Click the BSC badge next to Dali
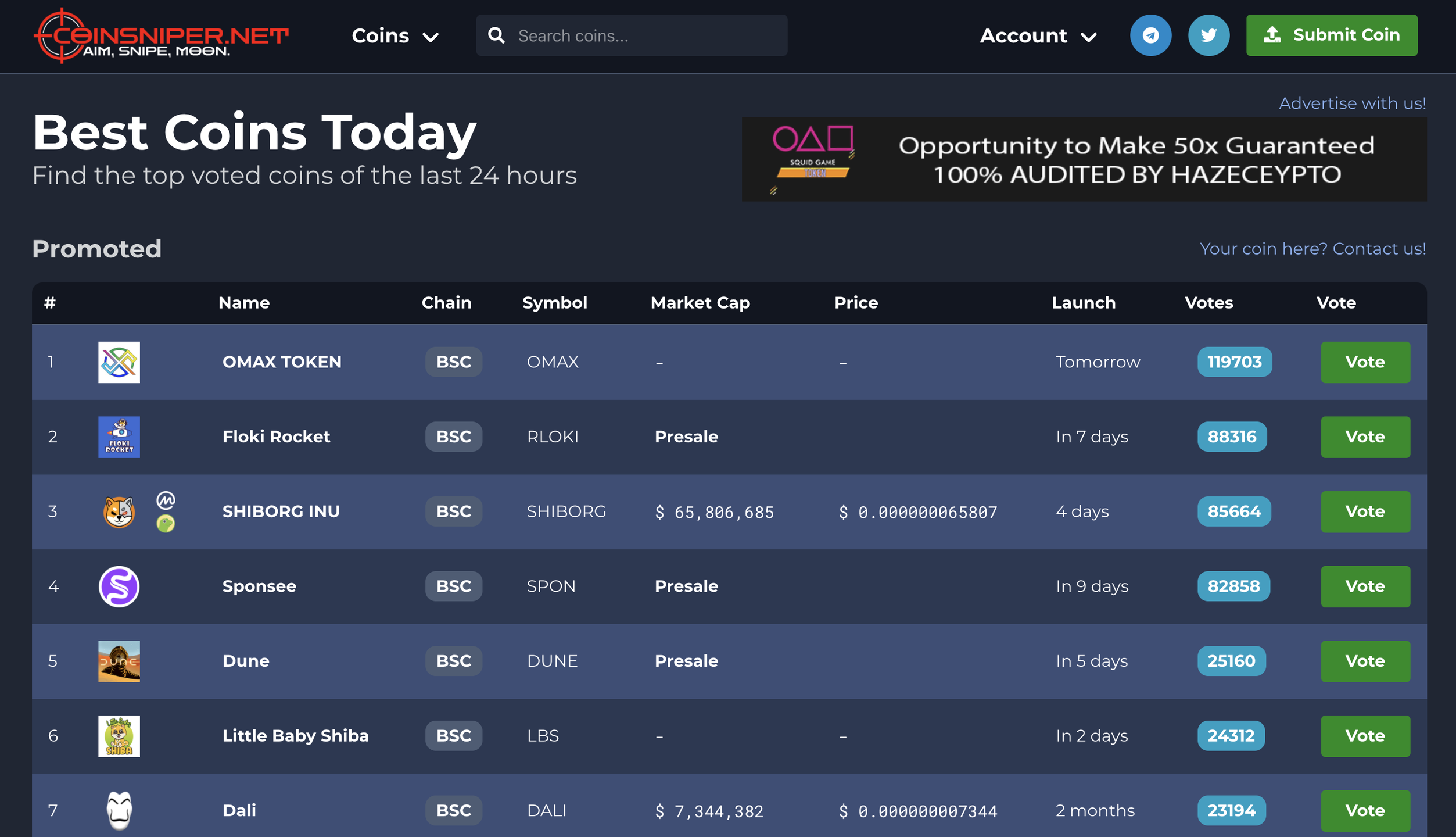1456x837 pixels. point(453,810)
